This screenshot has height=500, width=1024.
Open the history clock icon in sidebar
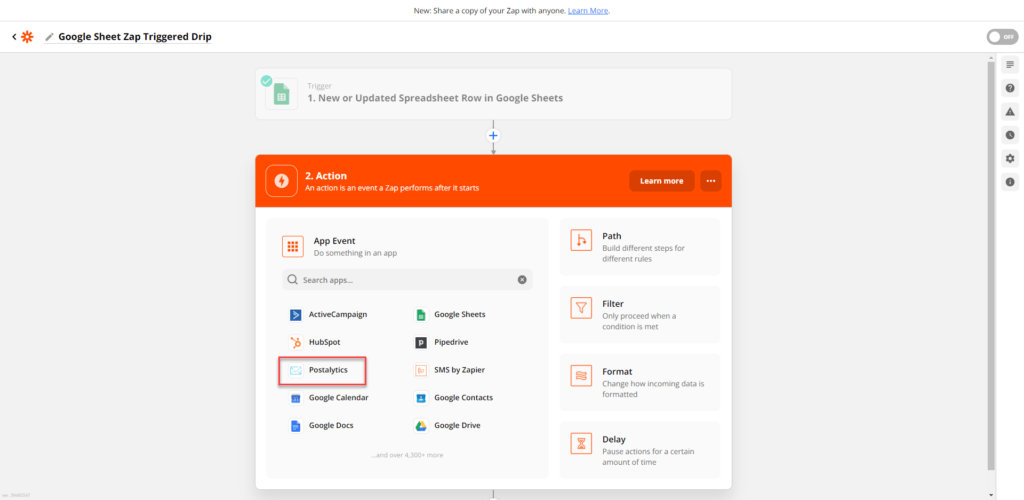[x=1010, y=135]
